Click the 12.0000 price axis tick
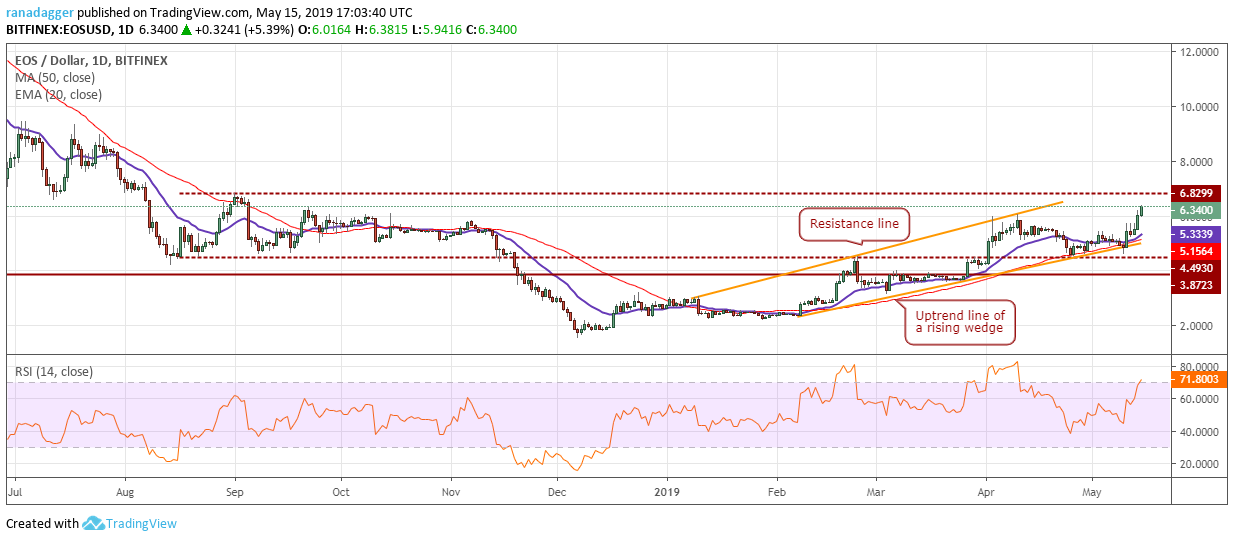 [1200, 51]
